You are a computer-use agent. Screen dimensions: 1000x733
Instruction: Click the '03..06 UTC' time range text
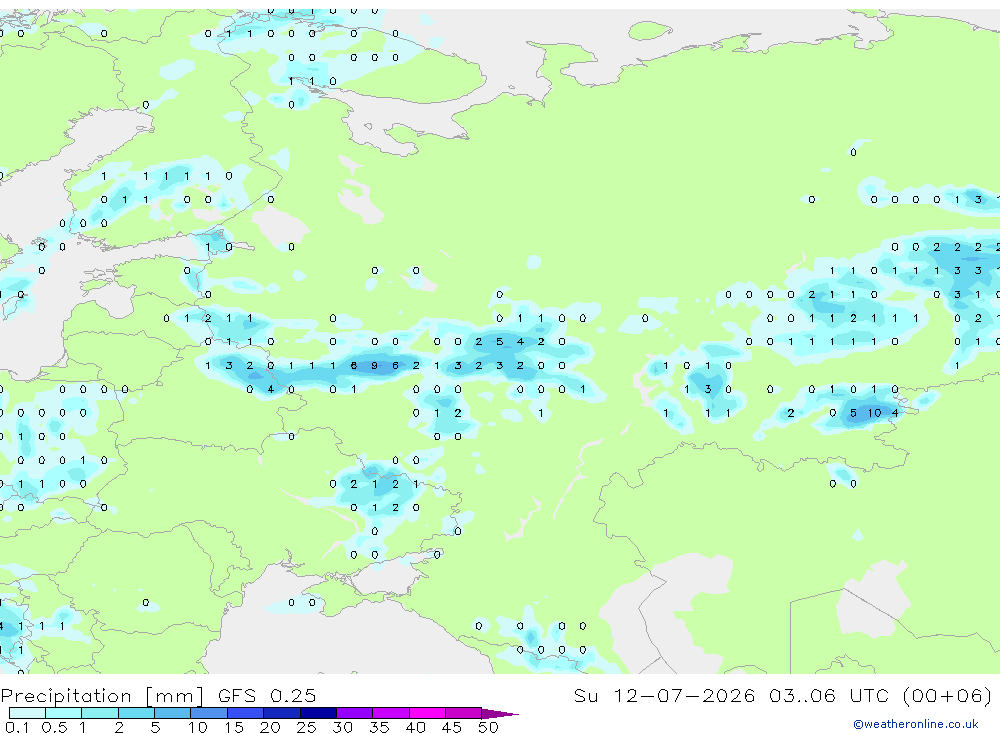click(x=827, y=695)
